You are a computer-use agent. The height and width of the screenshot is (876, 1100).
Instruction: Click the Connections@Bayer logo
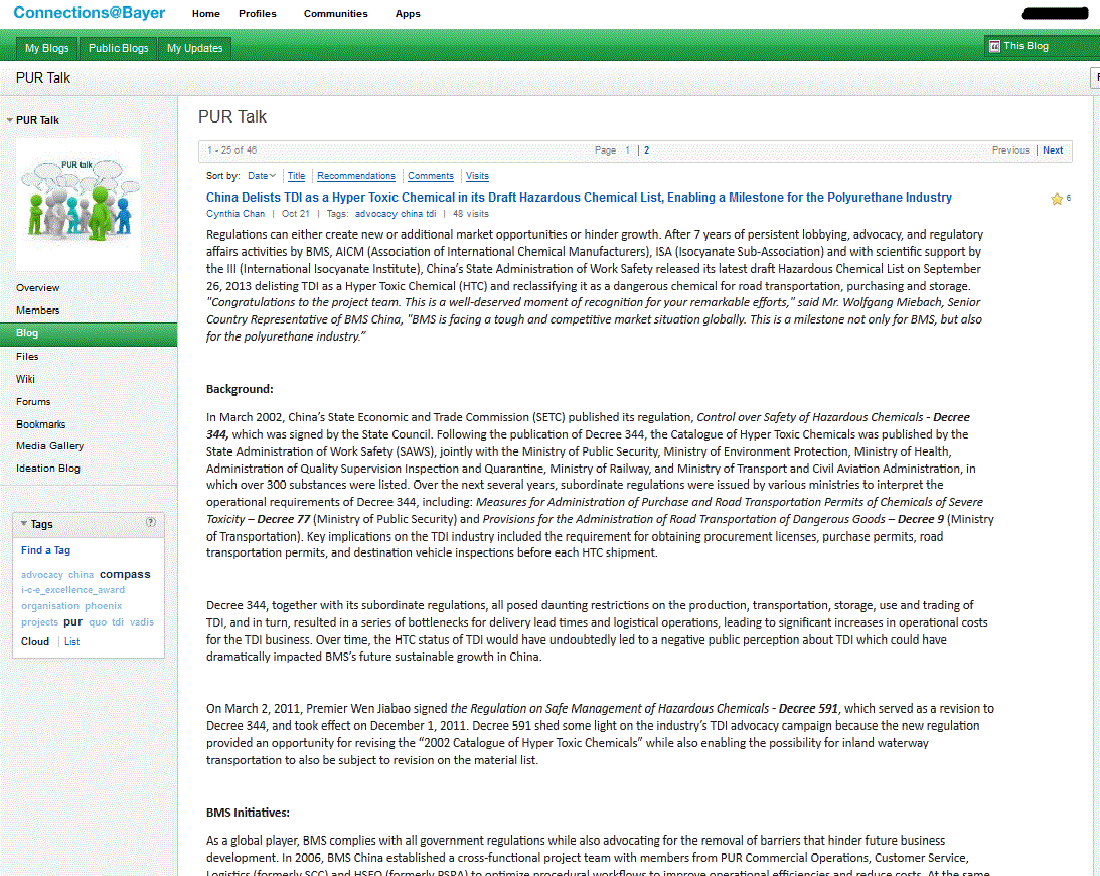tap(90, 13)
